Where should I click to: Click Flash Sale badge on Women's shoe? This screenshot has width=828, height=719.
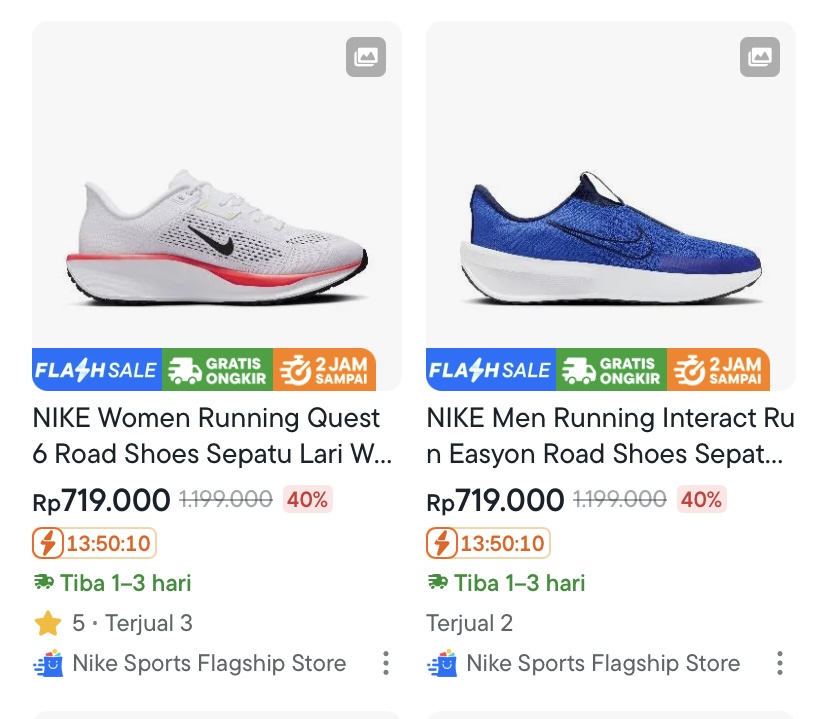tap(96, 370)
